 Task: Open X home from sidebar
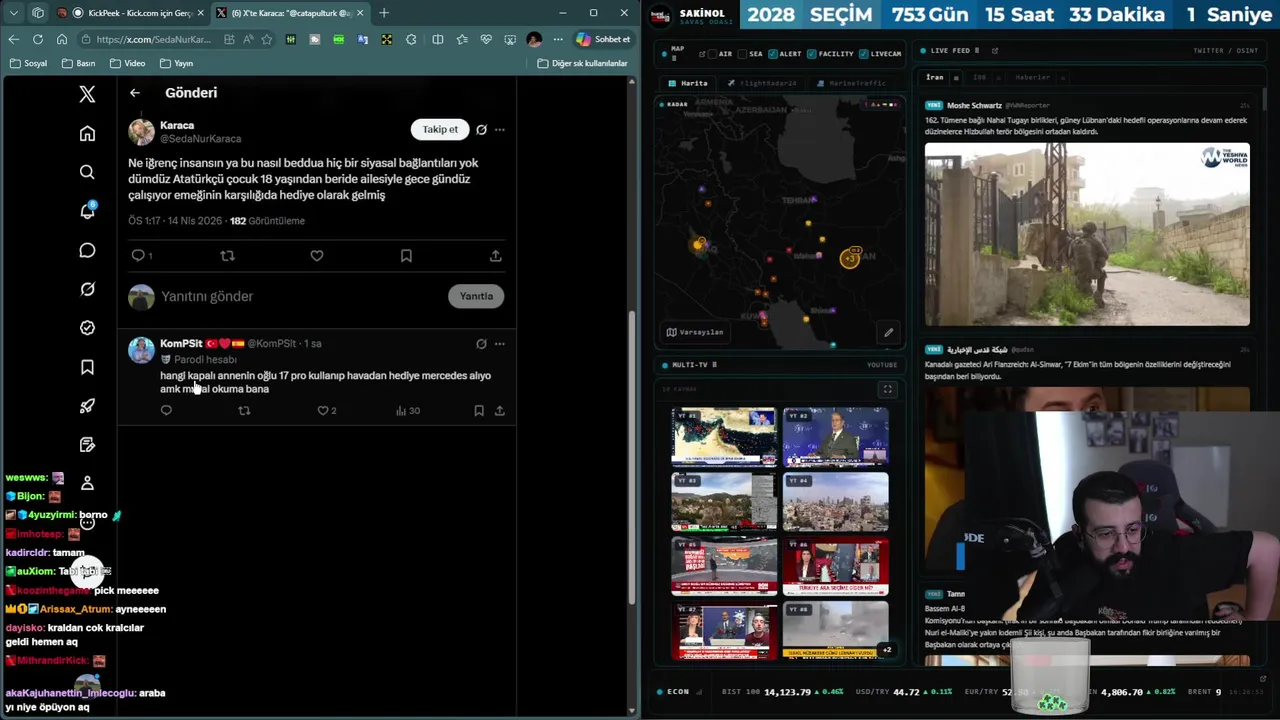(x=87, y=134)
